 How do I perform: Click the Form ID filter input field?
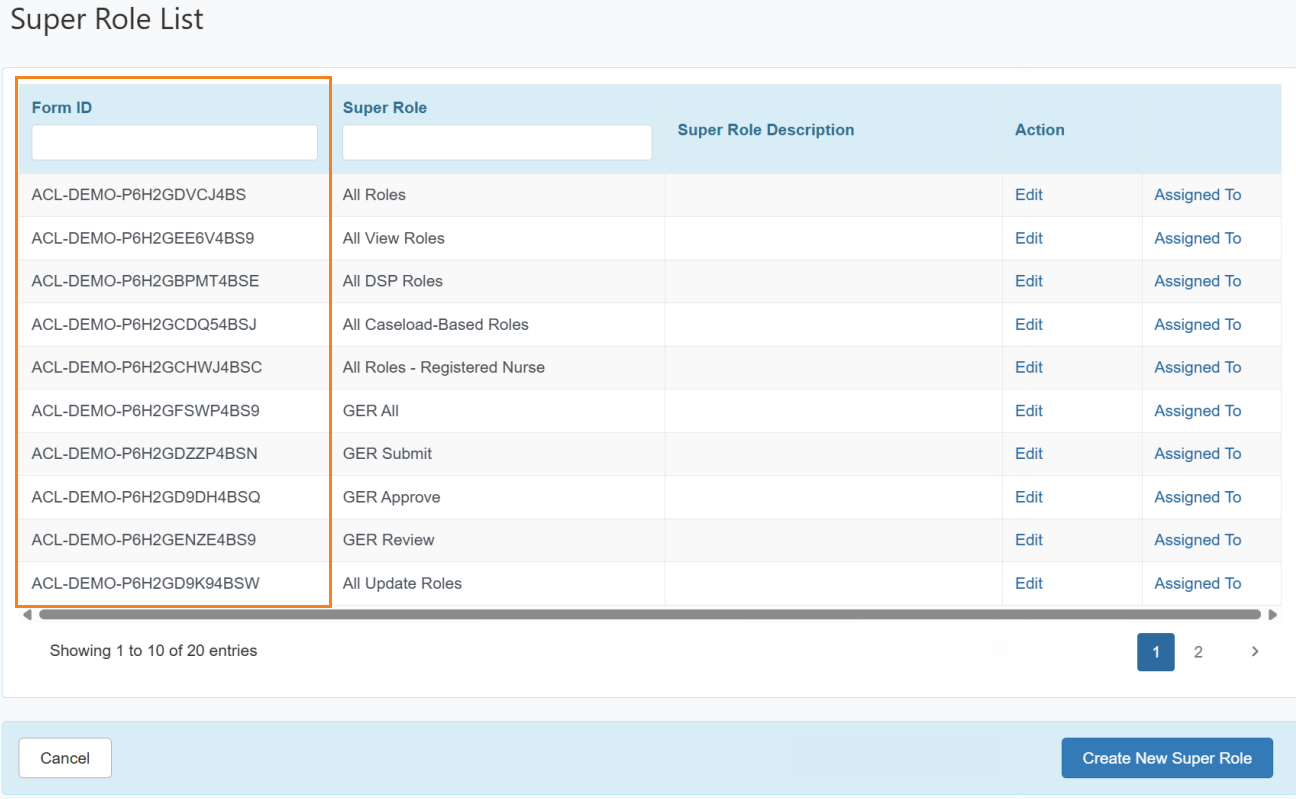(174, 142)
